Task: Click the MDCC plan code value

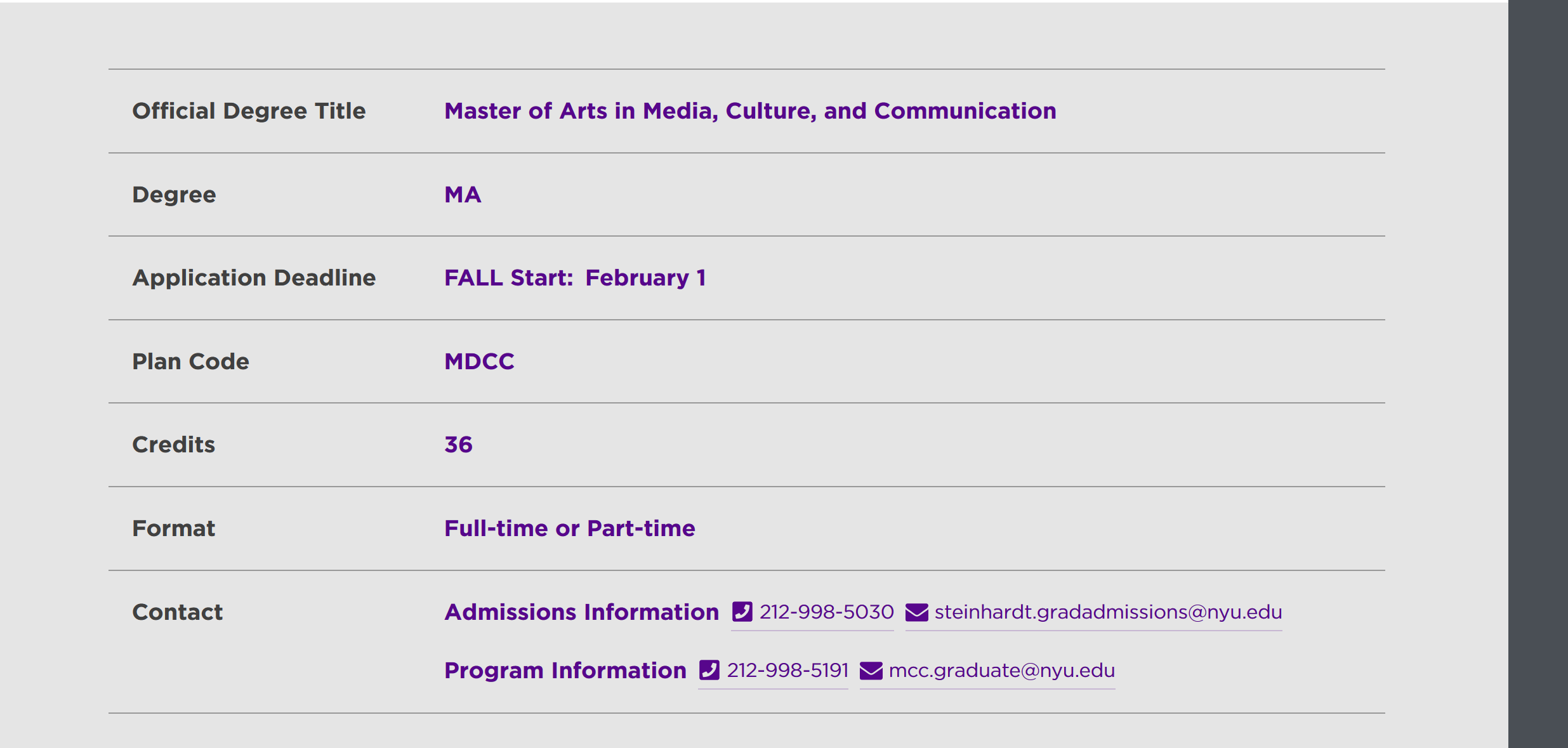Action: (x=479, y=361)
